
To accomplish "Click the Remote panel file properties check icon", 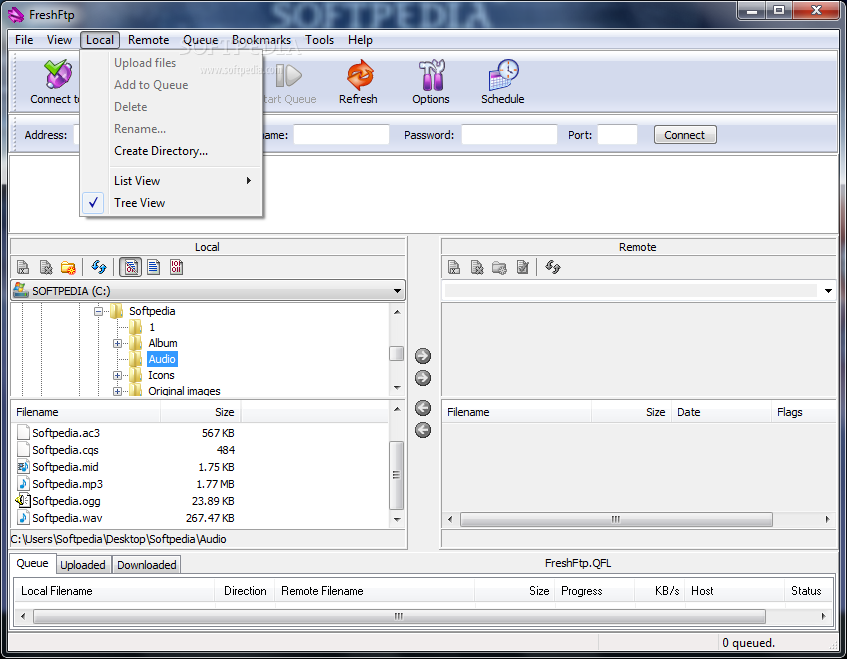I will pyautogui.click(x=522, y=267).
